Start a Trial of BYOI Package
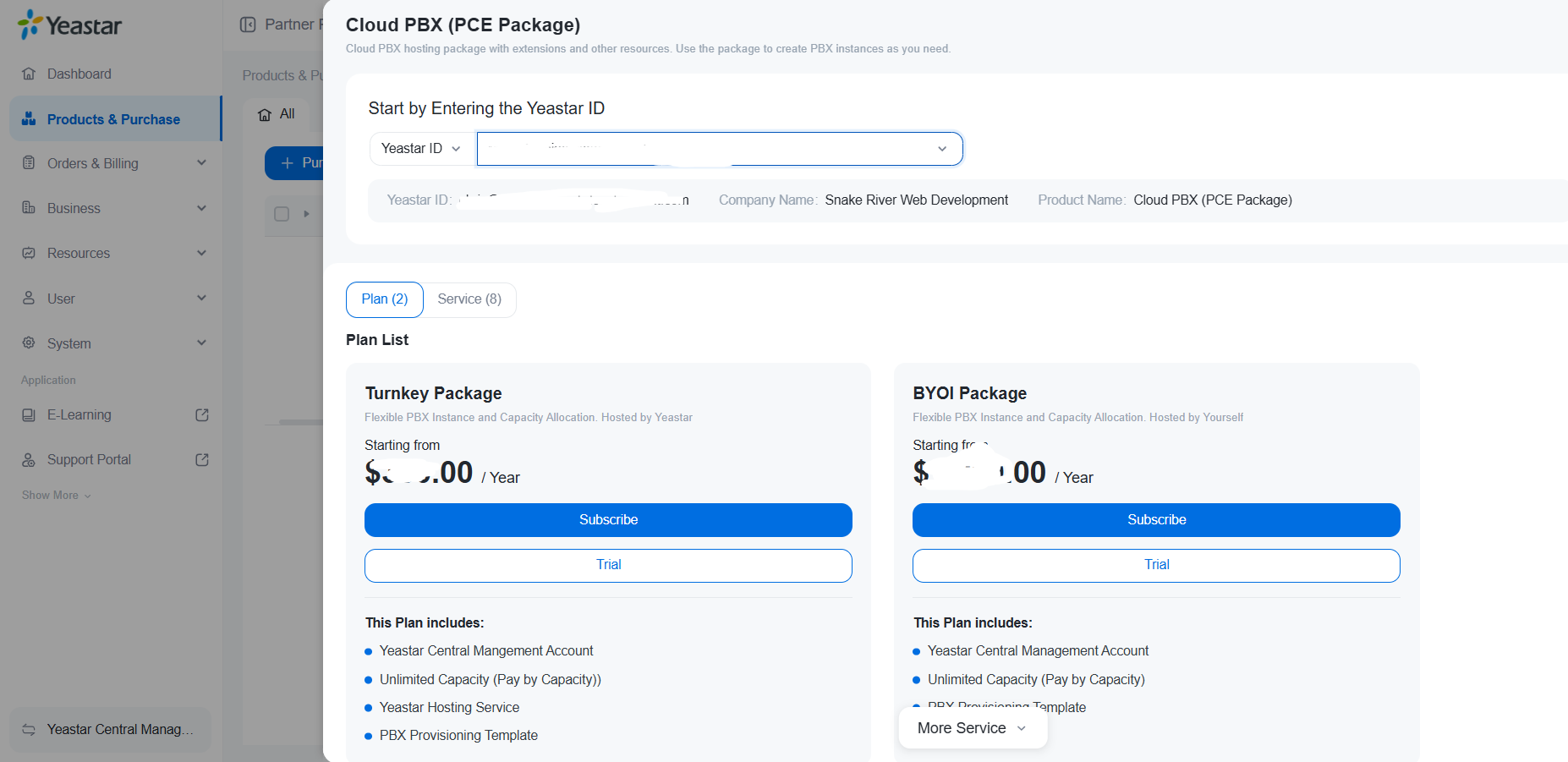This screenshot has height=762, width=1568. (1156, 565)
